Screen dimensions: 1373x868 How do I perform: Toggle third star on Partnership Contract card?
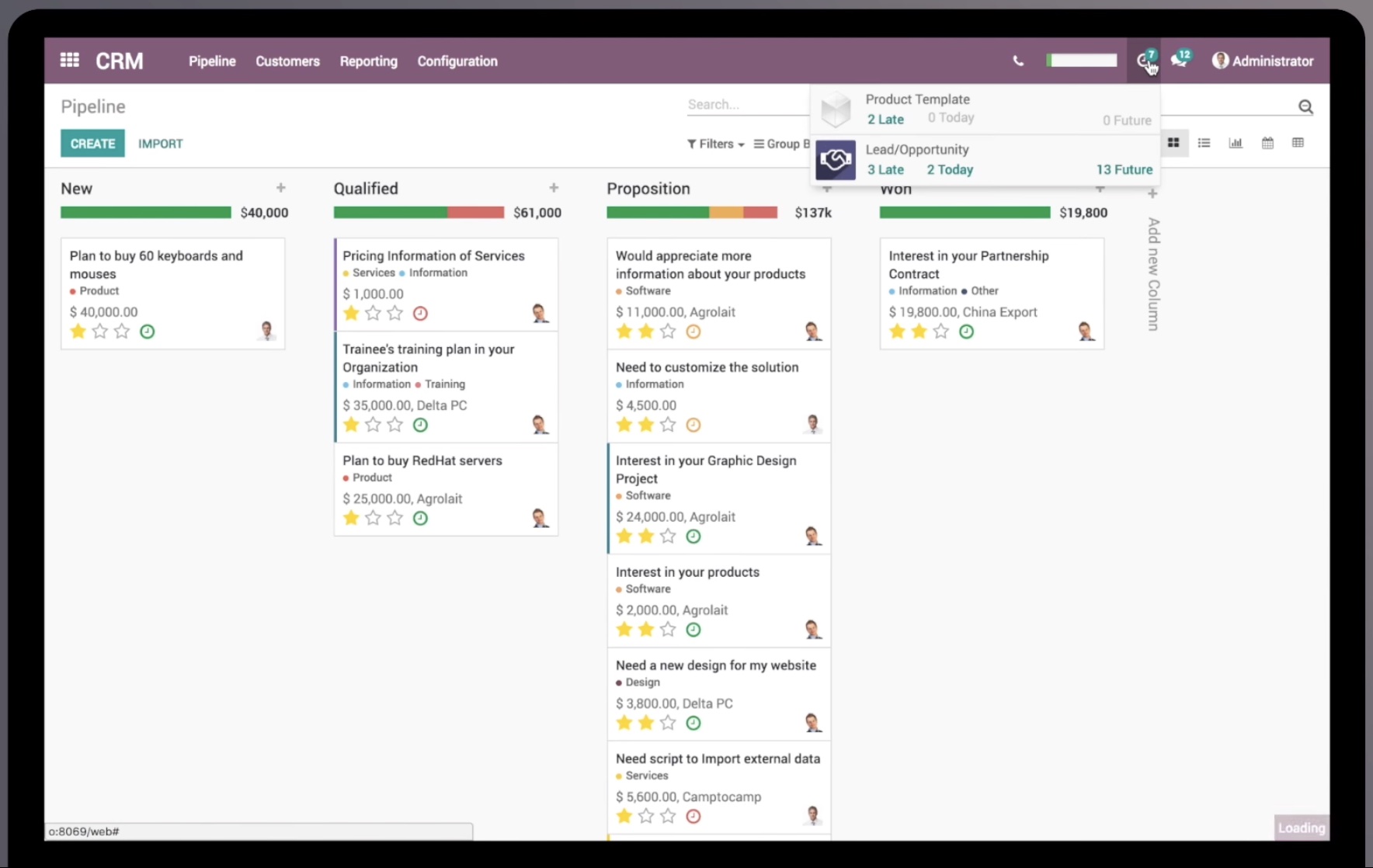[940, 332]
